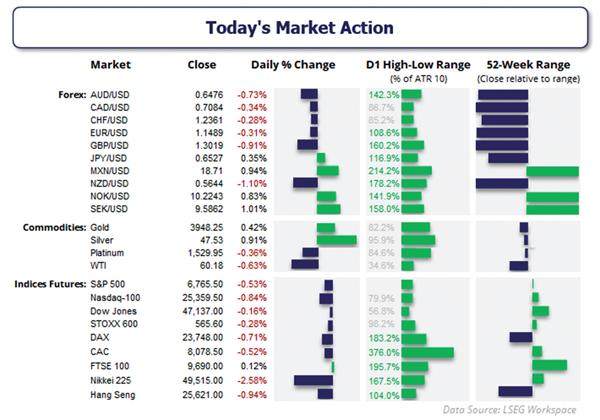Click the Silver daily change green bar
Screen dimensions: 600x420
336,240
